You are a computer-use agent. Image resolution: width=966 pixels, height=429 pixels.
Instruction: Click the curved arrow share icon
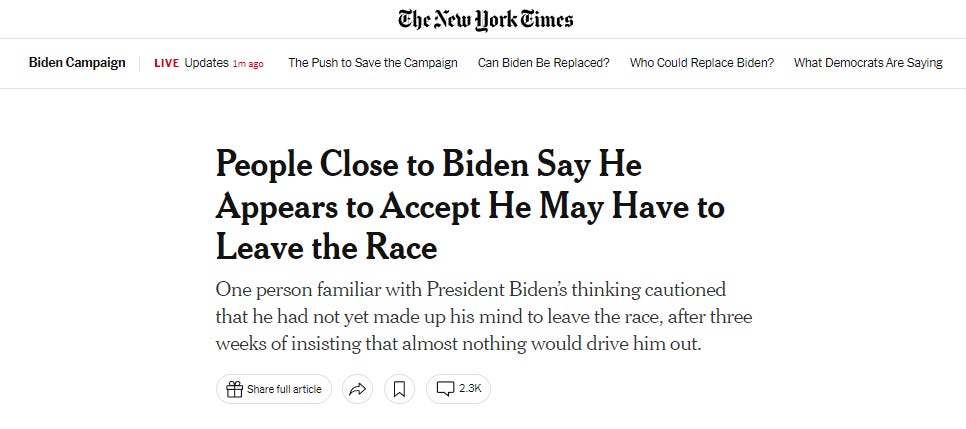(357, 389)
